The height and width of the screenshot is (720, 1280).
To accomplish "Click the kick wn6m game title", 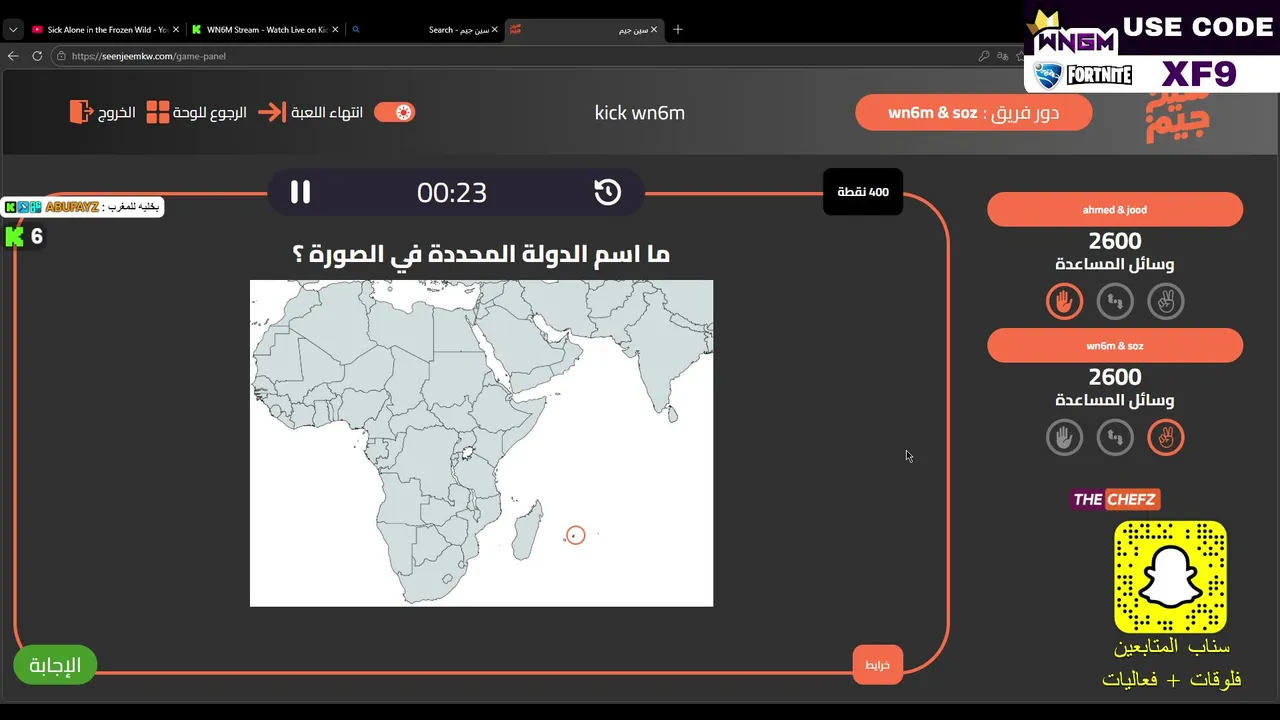I will (x=640, y=112).
